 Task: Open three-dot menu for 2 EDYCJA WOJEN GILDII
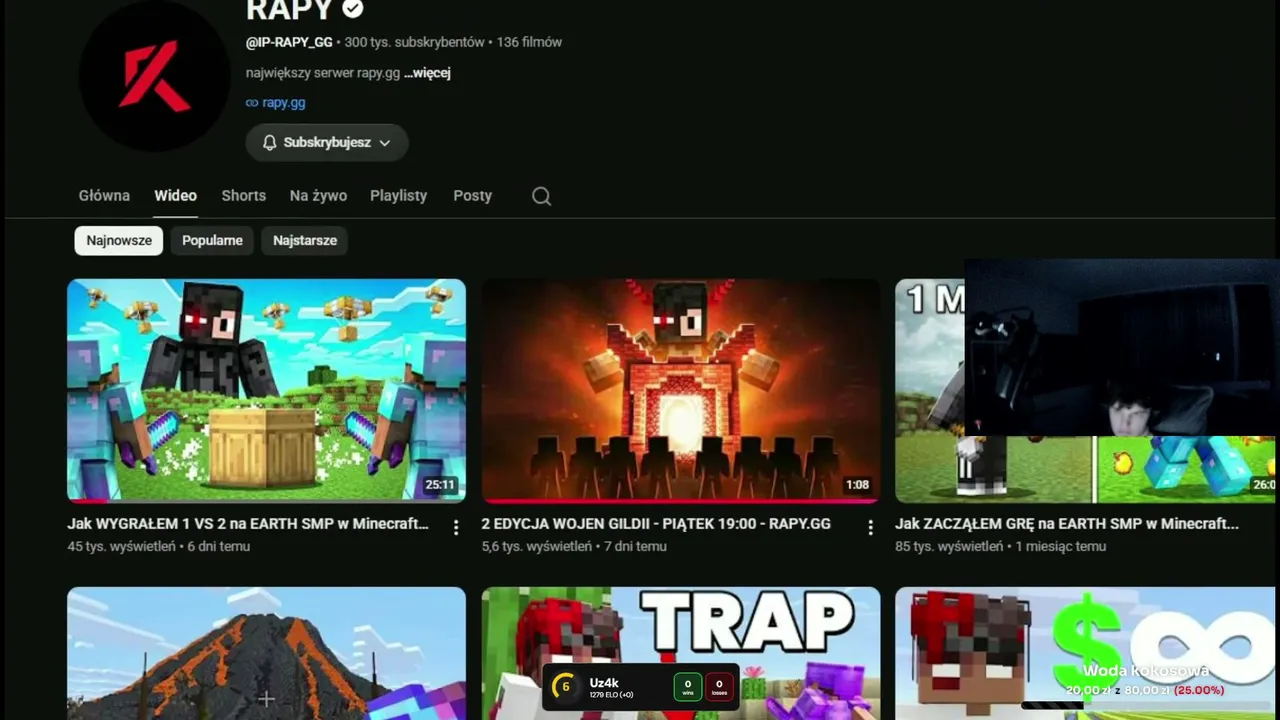point(870,527)
